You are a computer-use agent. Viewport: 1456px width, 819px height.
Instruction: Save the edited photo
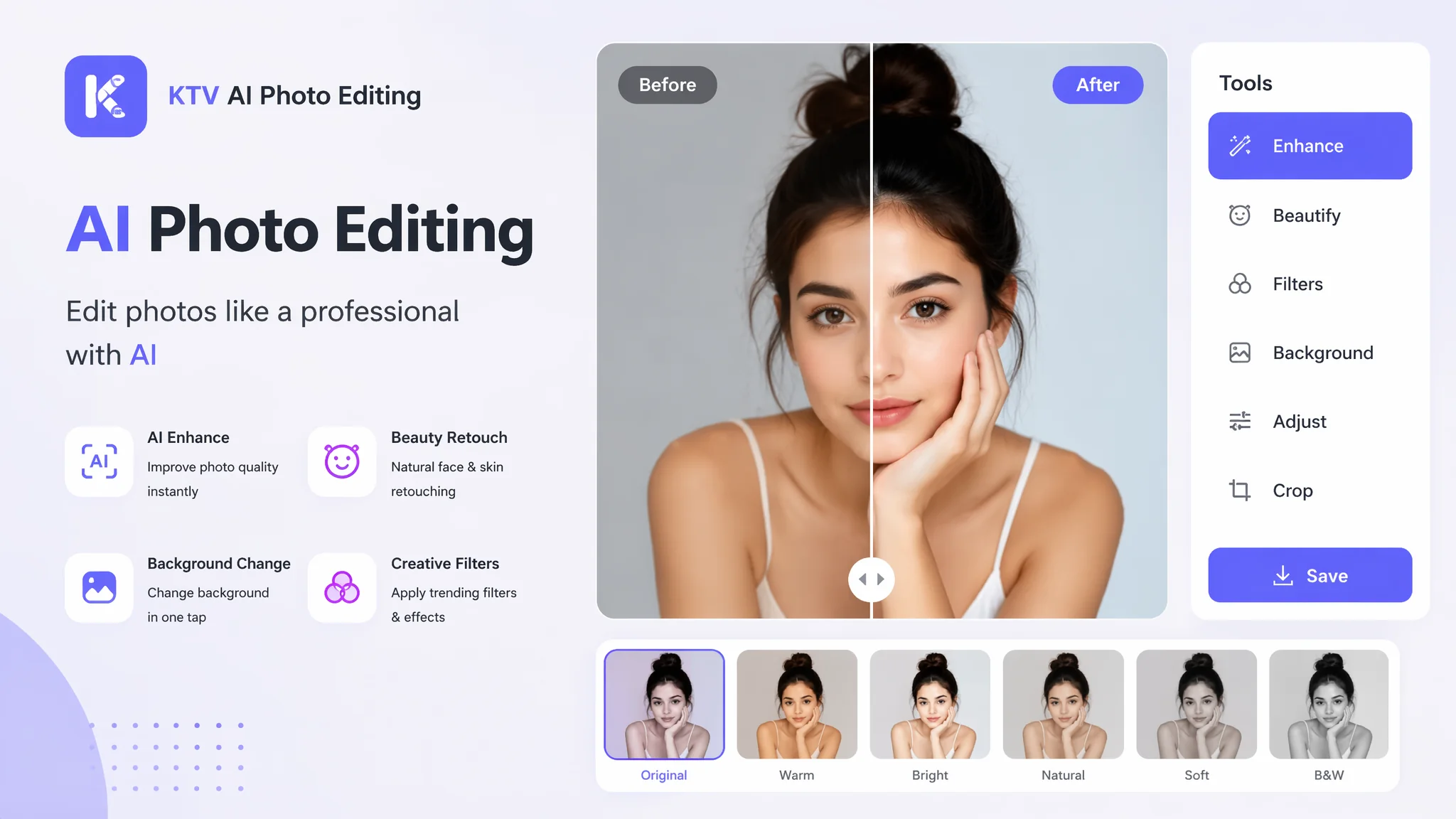click(1310, 575)
